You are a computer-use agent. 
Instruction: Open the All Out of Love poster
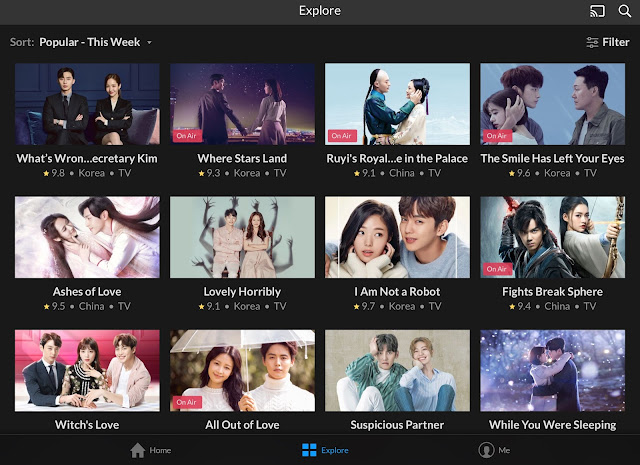242,370
